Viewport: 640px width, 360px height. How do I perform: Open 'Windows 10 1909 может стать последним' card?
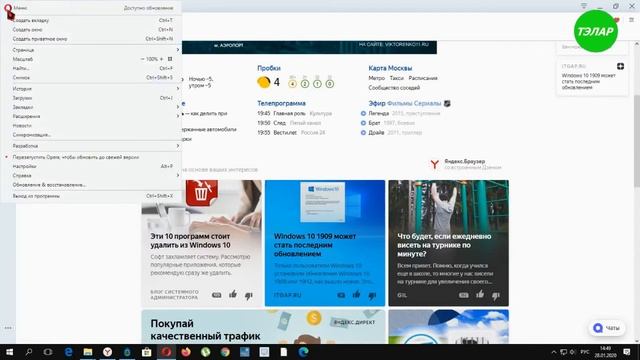(x=325, y=243)
